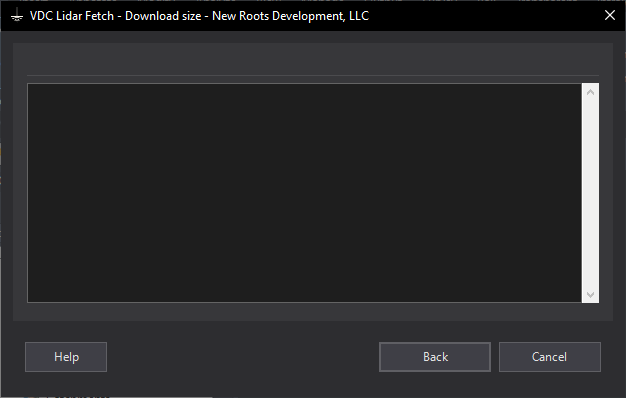This screenshot has height=398, width=626.
Task: Choose Back beside the Cancel button
Action: coord(435,357)
